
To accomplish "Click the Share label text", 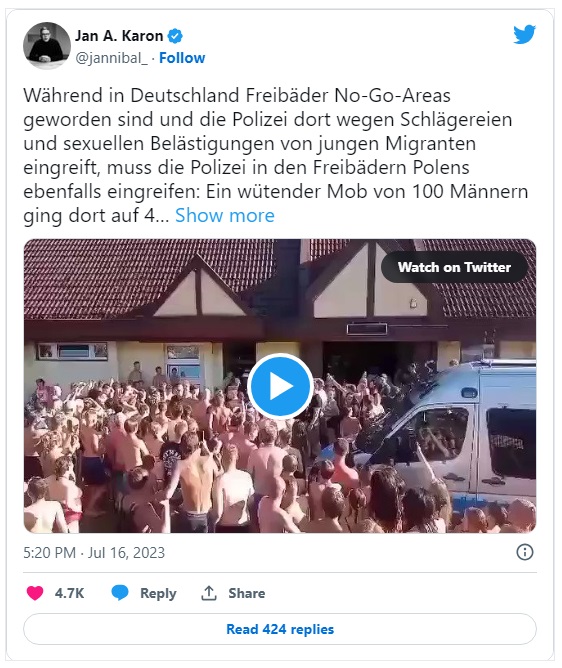I will click(x=247, y=593).
